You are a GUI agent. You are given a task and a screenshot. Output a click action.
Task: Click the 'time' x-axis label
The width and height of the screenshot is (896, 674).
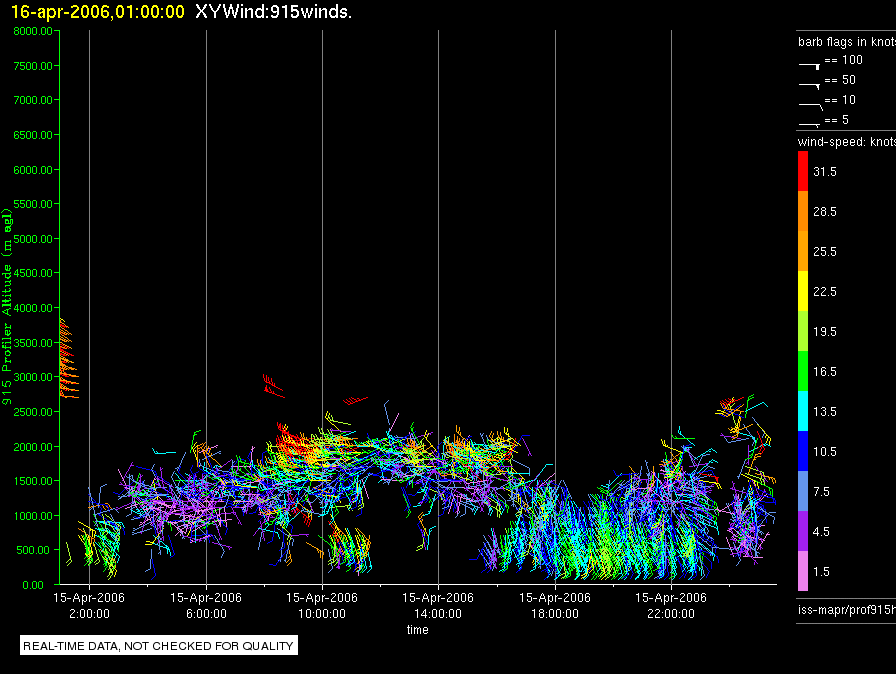coord(418,629)
